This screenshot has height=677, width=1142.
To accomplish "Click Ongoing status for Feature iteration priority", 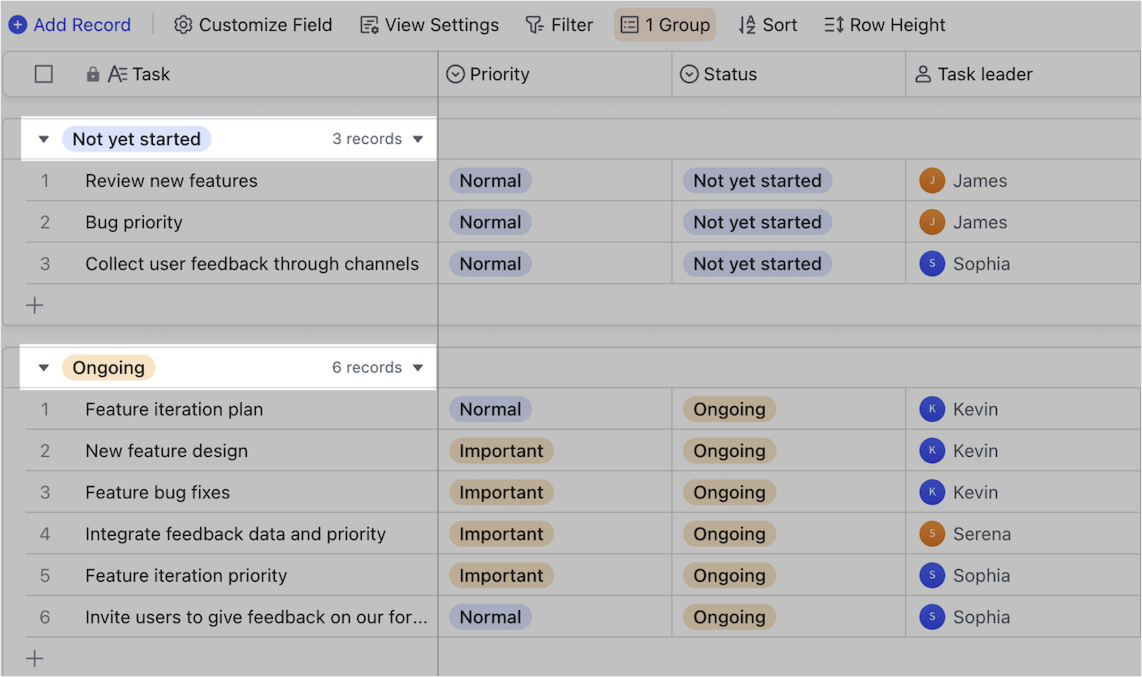I will (729, 575).
